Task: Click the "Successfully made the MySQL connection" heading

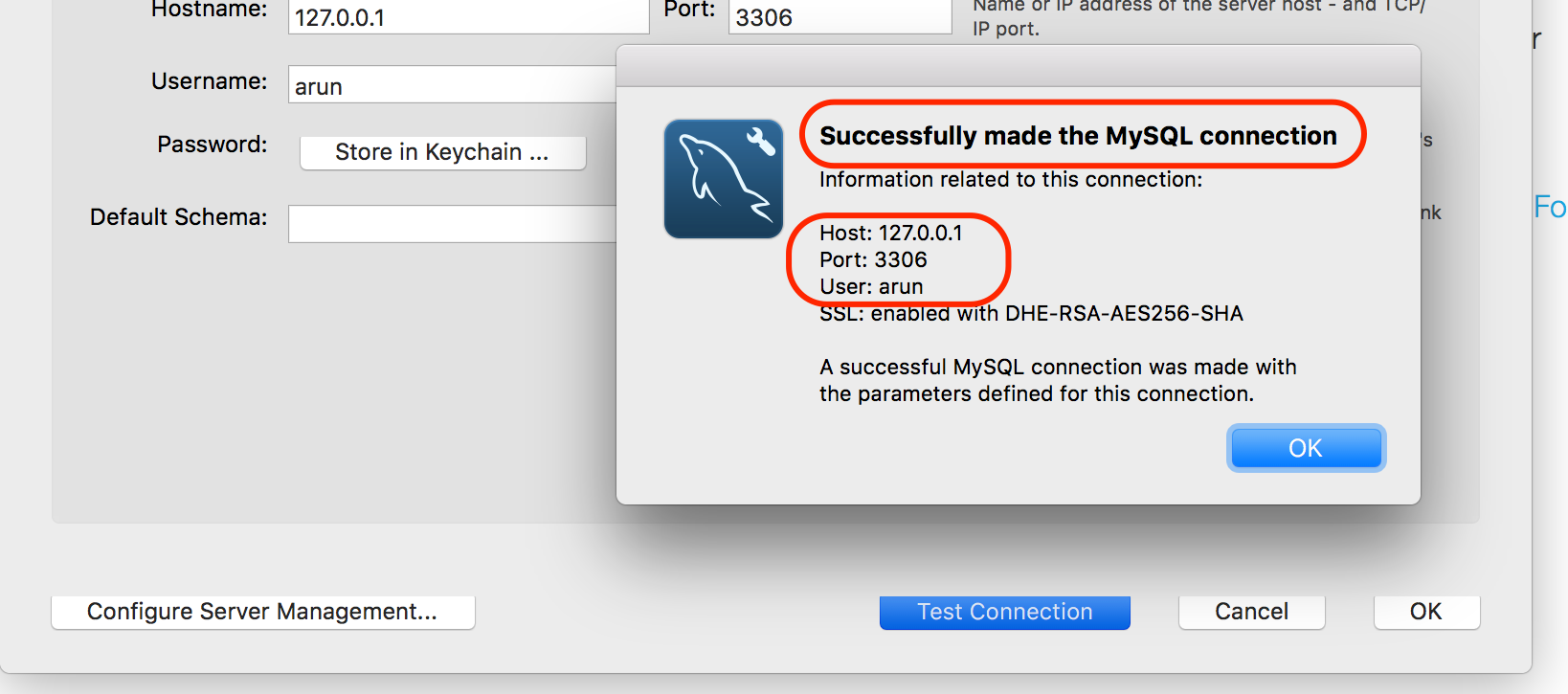Action: pos(1078,136)
